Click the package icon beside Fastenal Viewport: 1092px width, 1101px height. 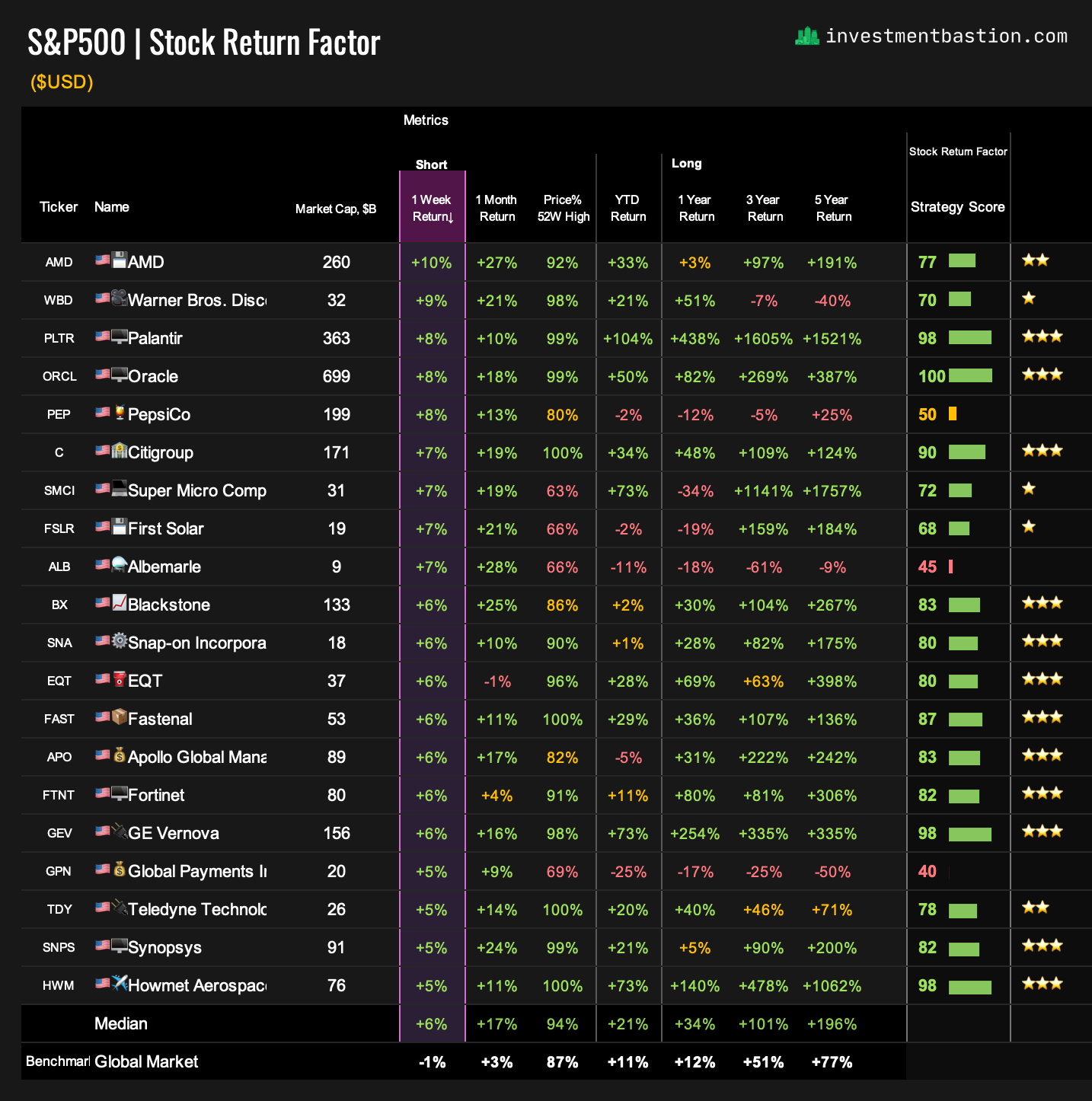(119, 717)
